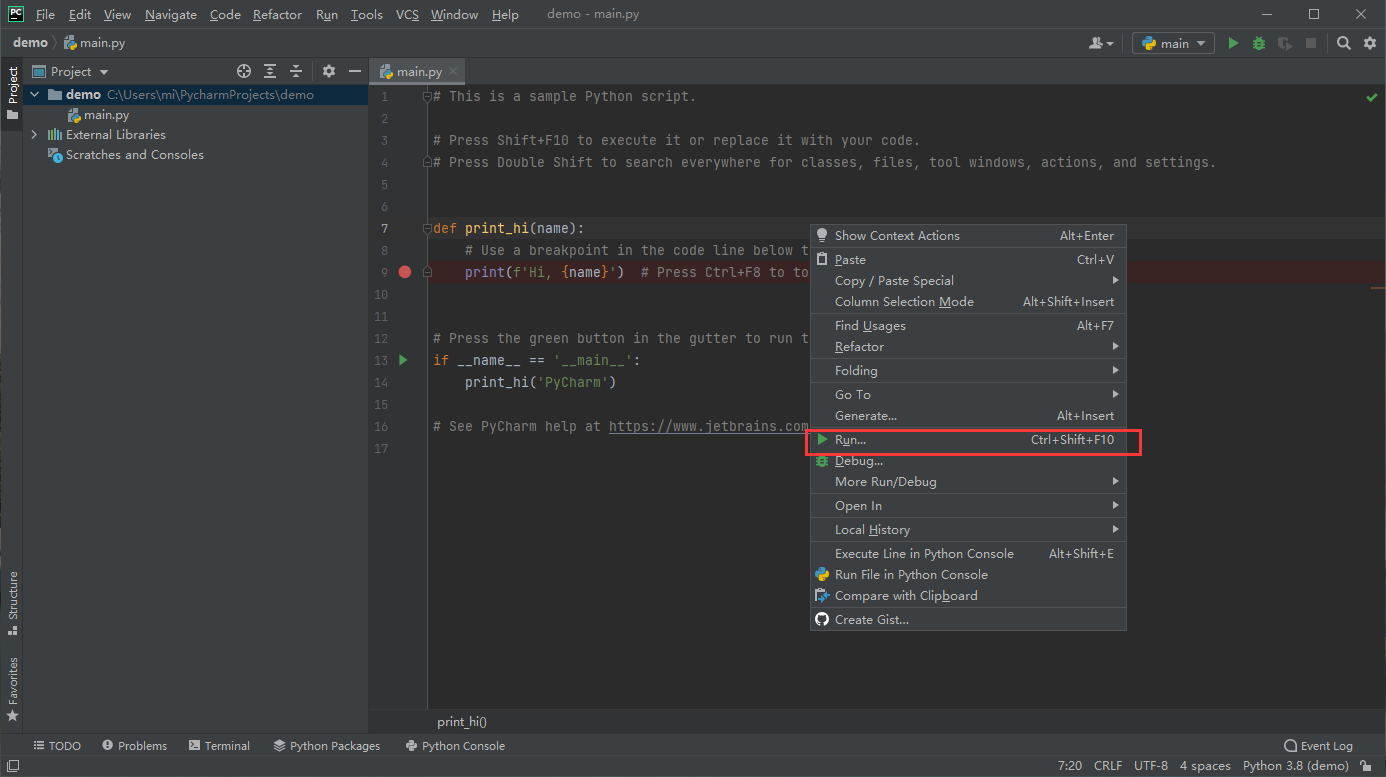Open the main run configuration dropdown
The width and height of the screenshot is (1386, 777).
[1173, 43]
